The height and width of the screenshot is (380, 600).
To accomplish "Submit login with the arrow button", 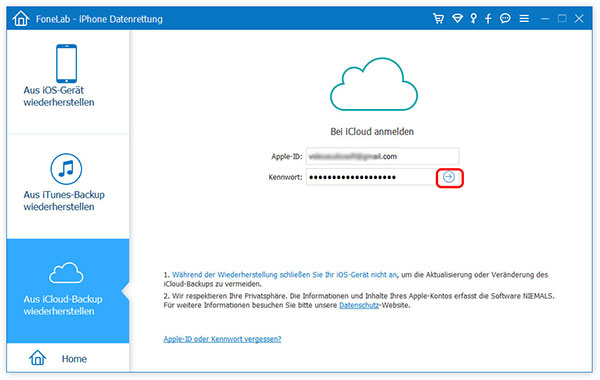I will pyautogui.click(x=449, y=177).
